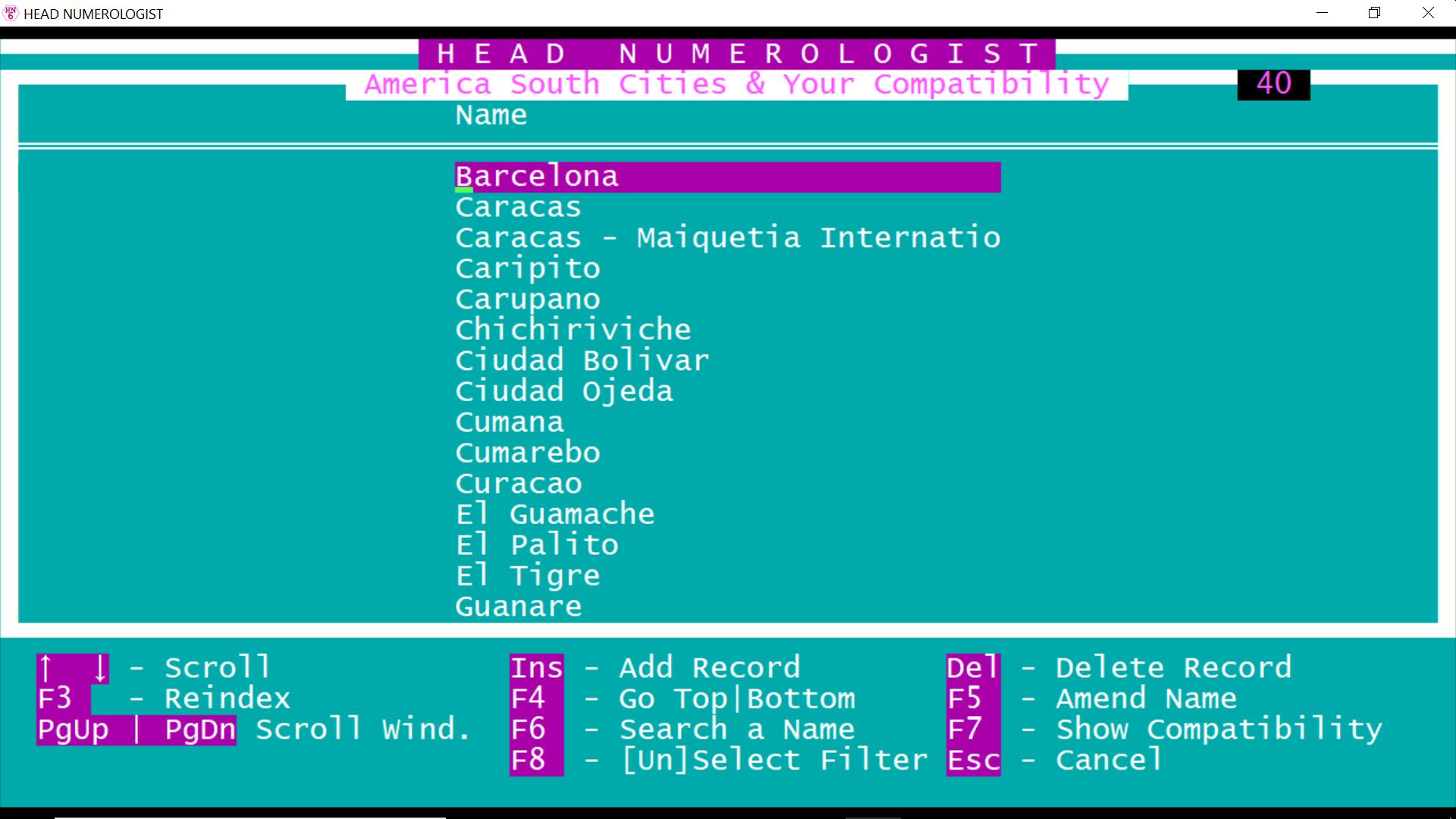Click F5 to amend the name

(974, 699)
